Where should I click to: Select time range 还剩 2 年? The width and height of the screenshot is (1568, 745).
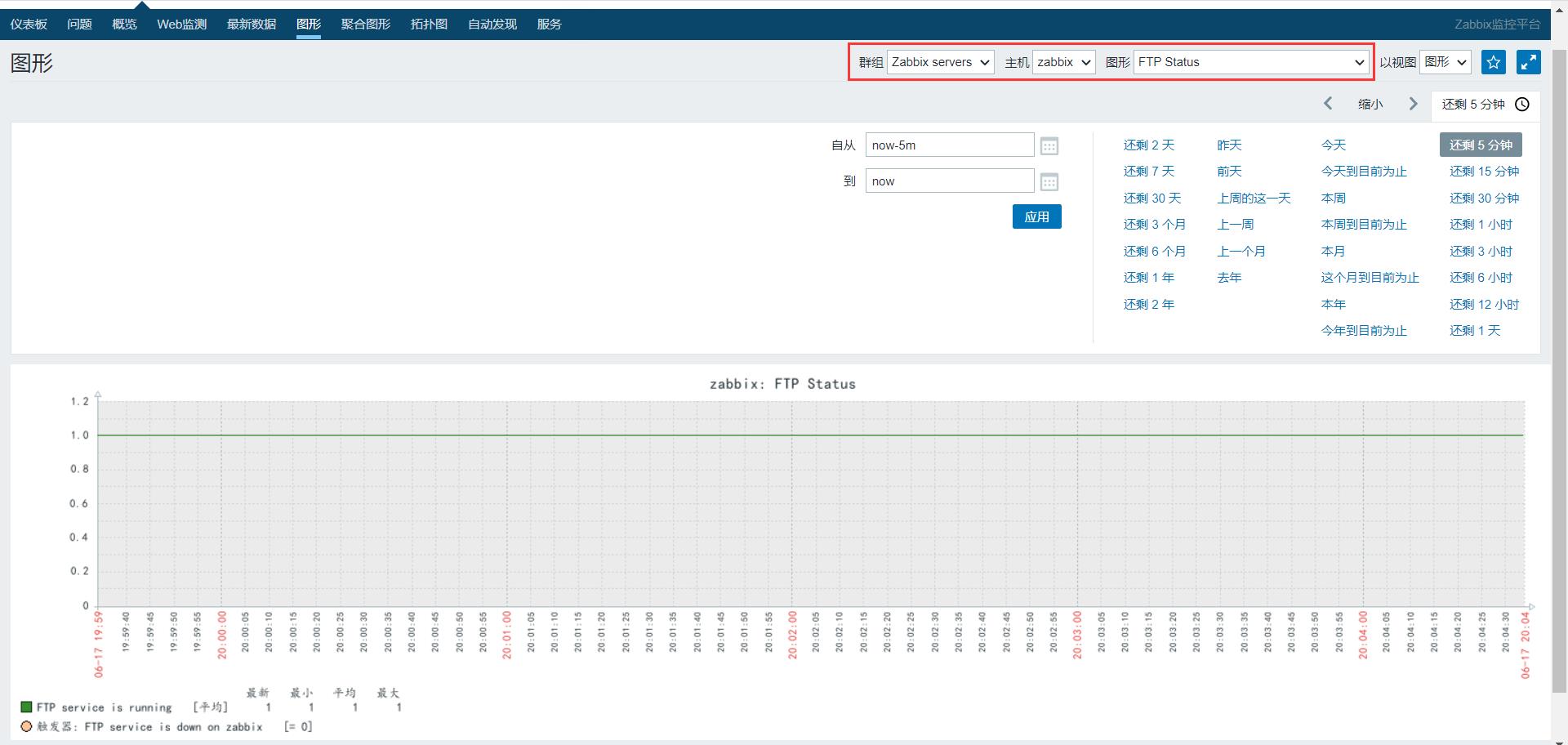(1149, 305)
